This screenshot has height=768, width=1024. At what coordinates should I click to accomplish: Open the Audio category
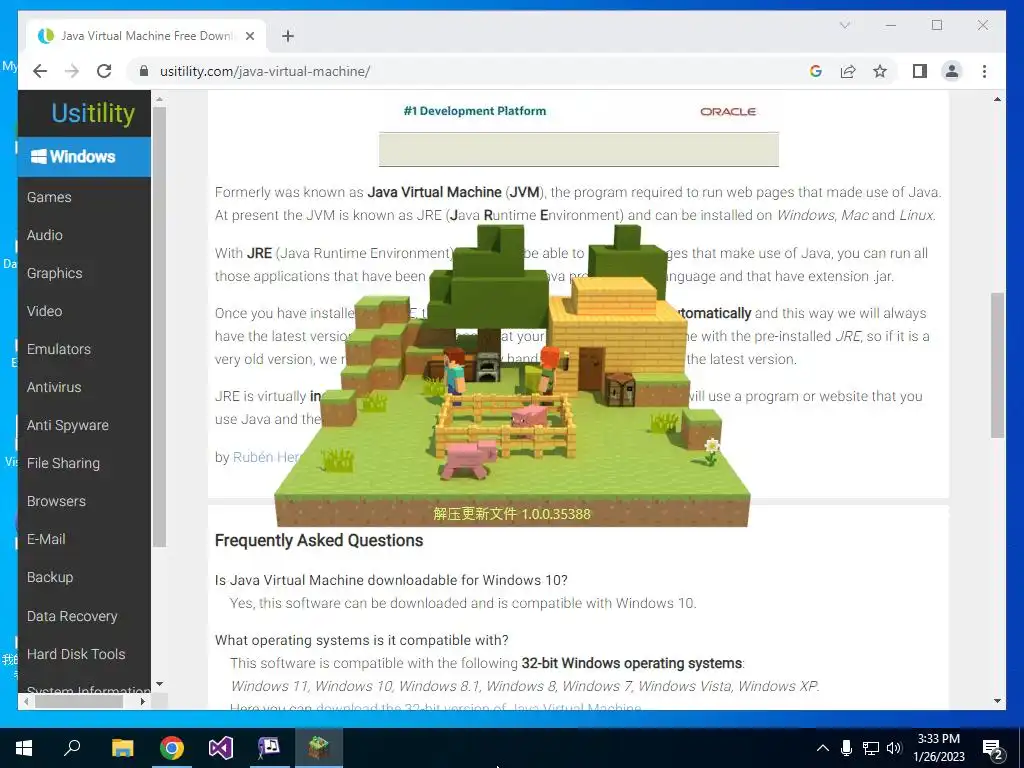coord(44,235)
